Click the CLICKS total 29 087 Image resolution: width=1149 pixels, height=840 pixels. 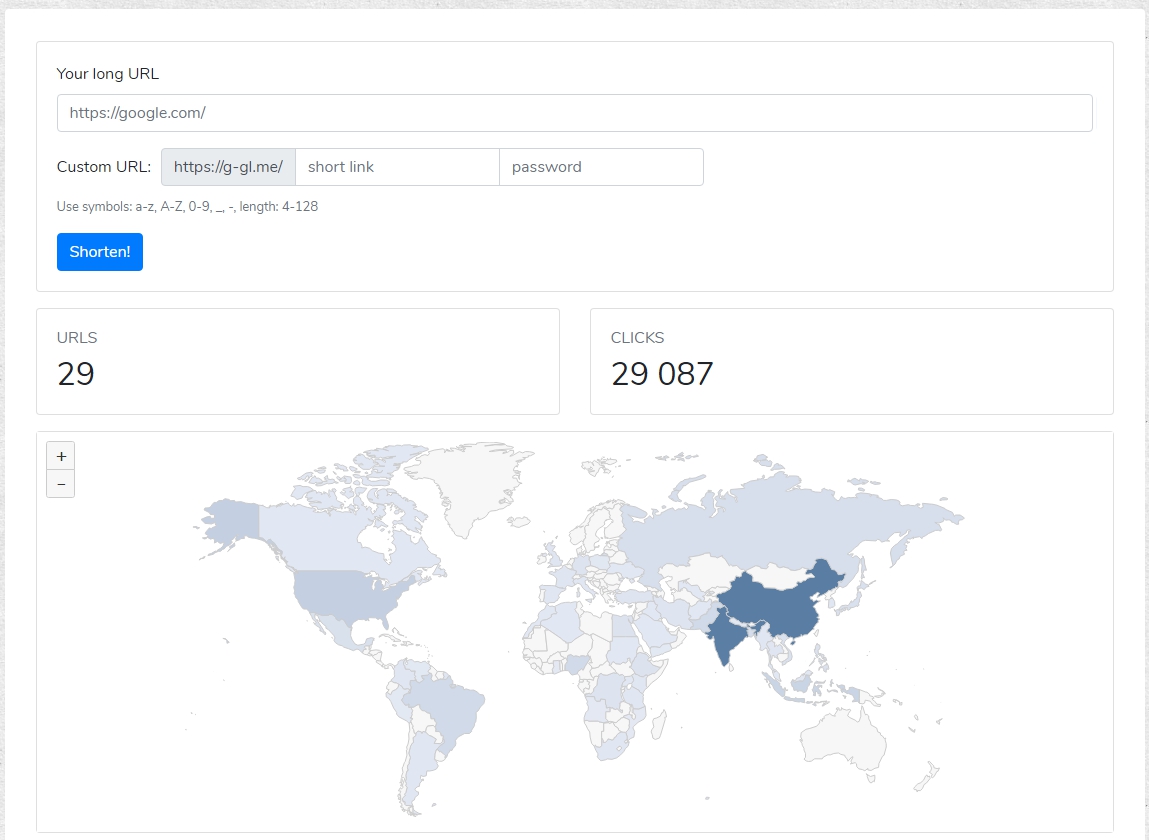click(x=662, y=374)
